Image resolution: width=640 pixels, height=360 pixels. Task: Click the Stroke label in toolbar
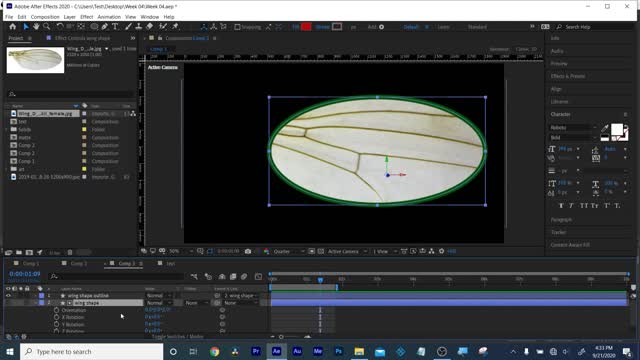[322, 27]
